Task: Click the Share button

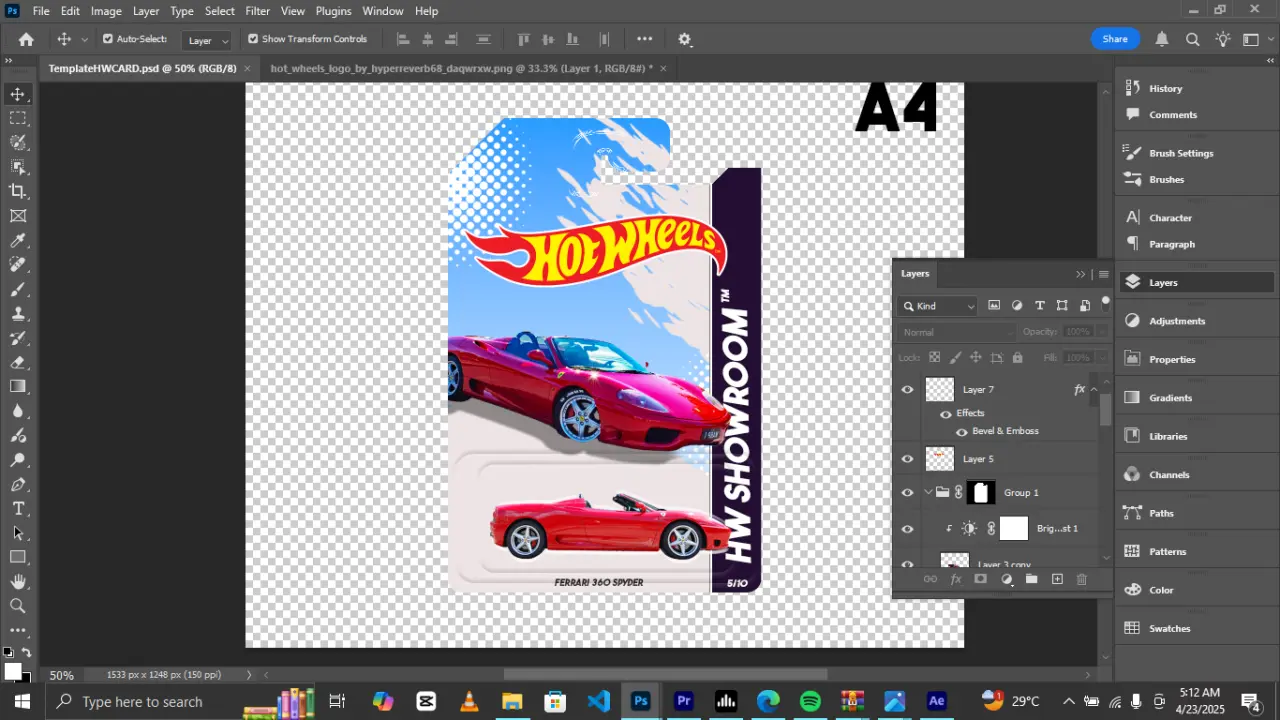Action: tap(1115, 39)
